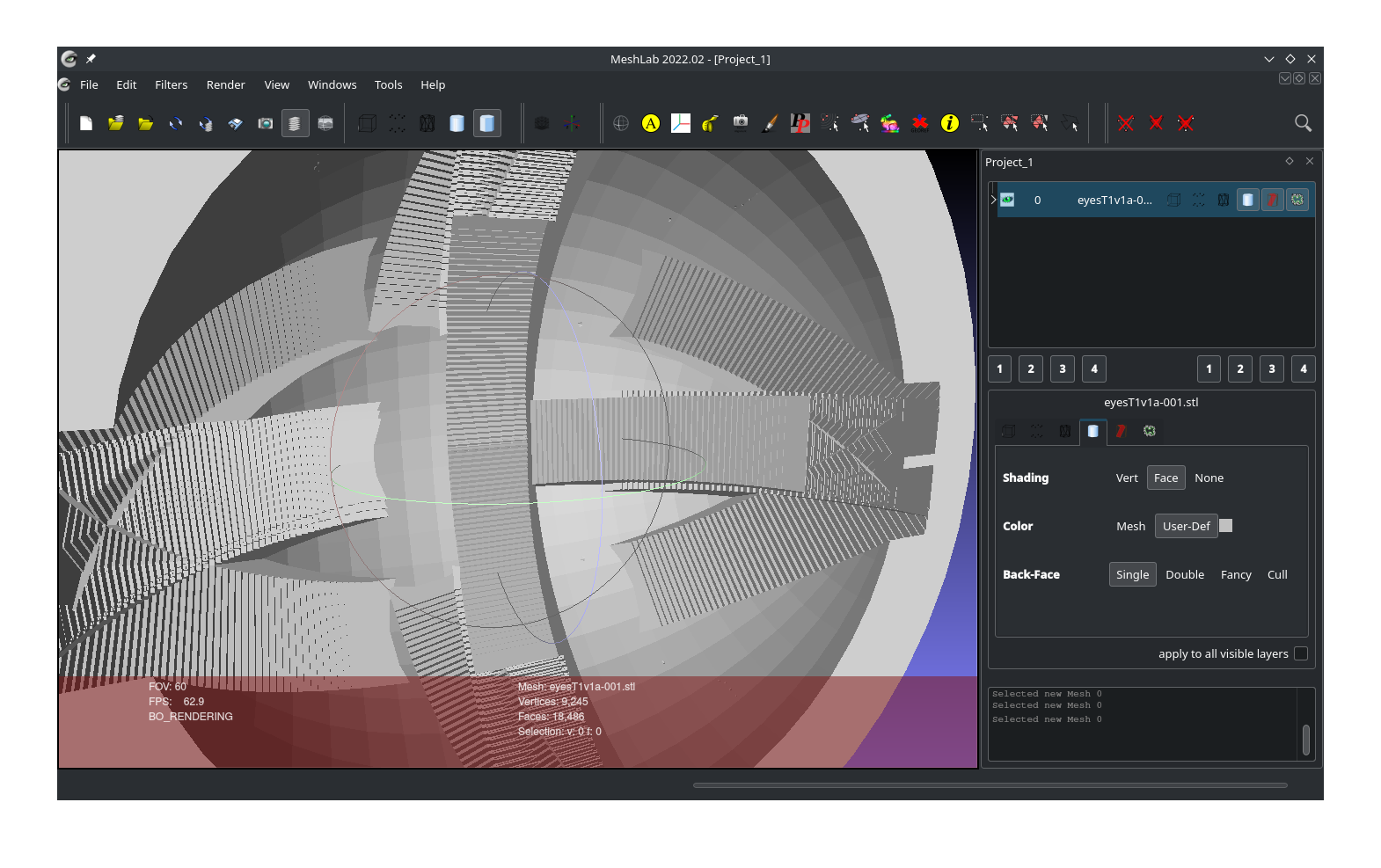1381x868 pixels.
Task: Open the Align tool yellow A icon
Action: coord(651,123)
